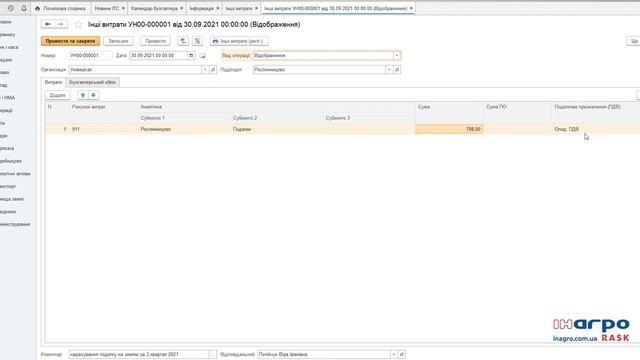Viewport: 640px width, 360px height.
Task: Open the ОС і НМА sidebar section
Action: tap(7, 98)
